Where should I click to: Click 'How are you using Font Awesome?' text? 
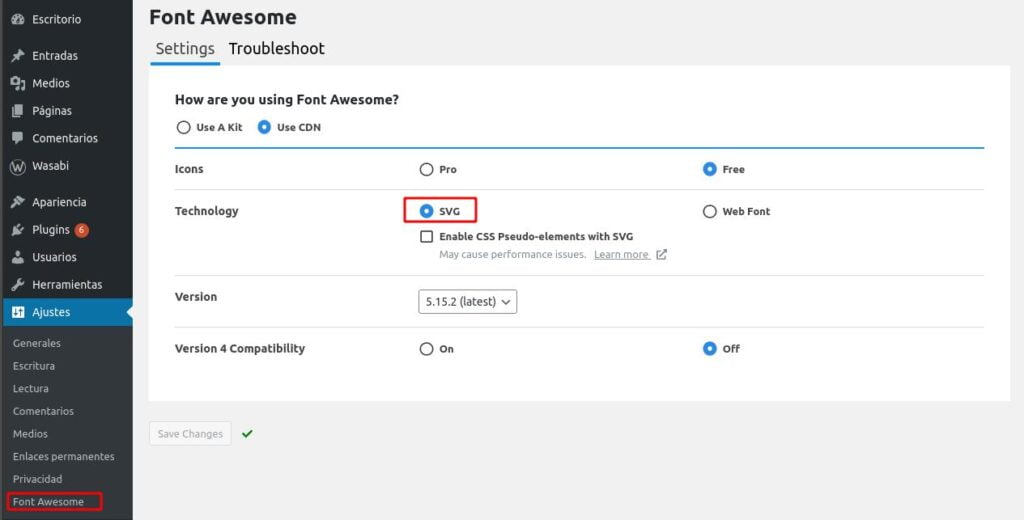coord(287,100)
